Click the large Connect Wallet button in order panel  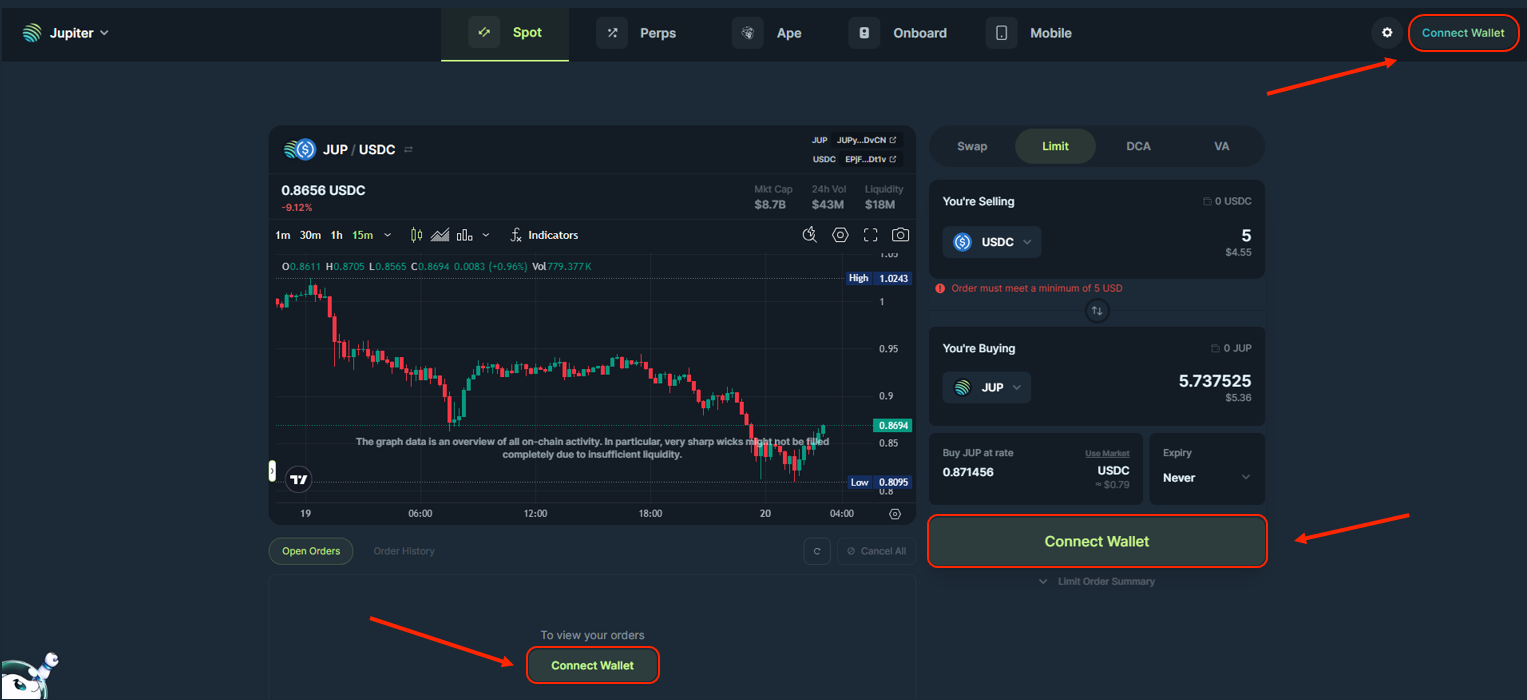click(x=1097, y=541)
